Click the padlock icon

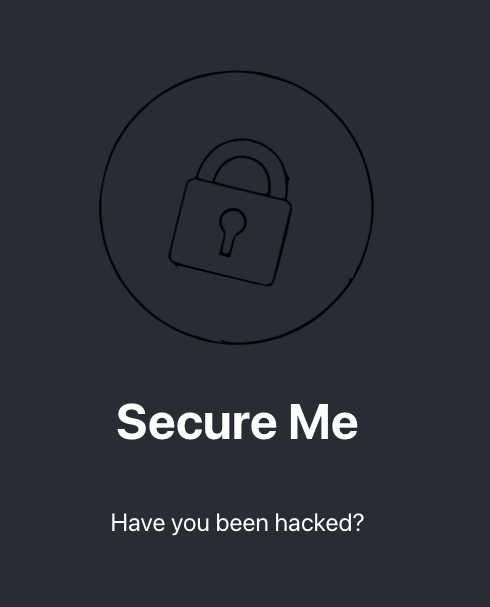pyautogui.click(x=230, y=213)
